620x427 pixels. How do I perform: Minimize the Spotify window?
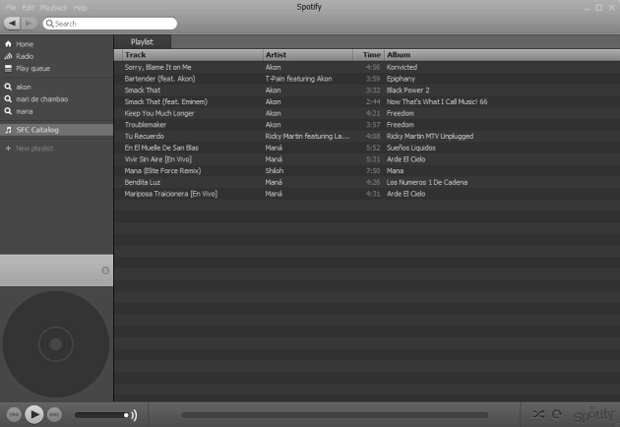pos(587,8)
